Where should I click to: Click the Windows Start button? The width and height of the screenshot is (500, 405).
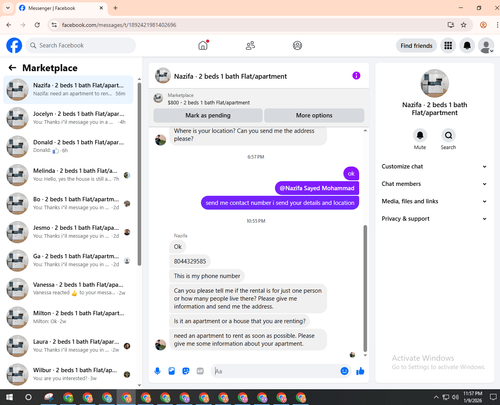(x=9, y=397)
